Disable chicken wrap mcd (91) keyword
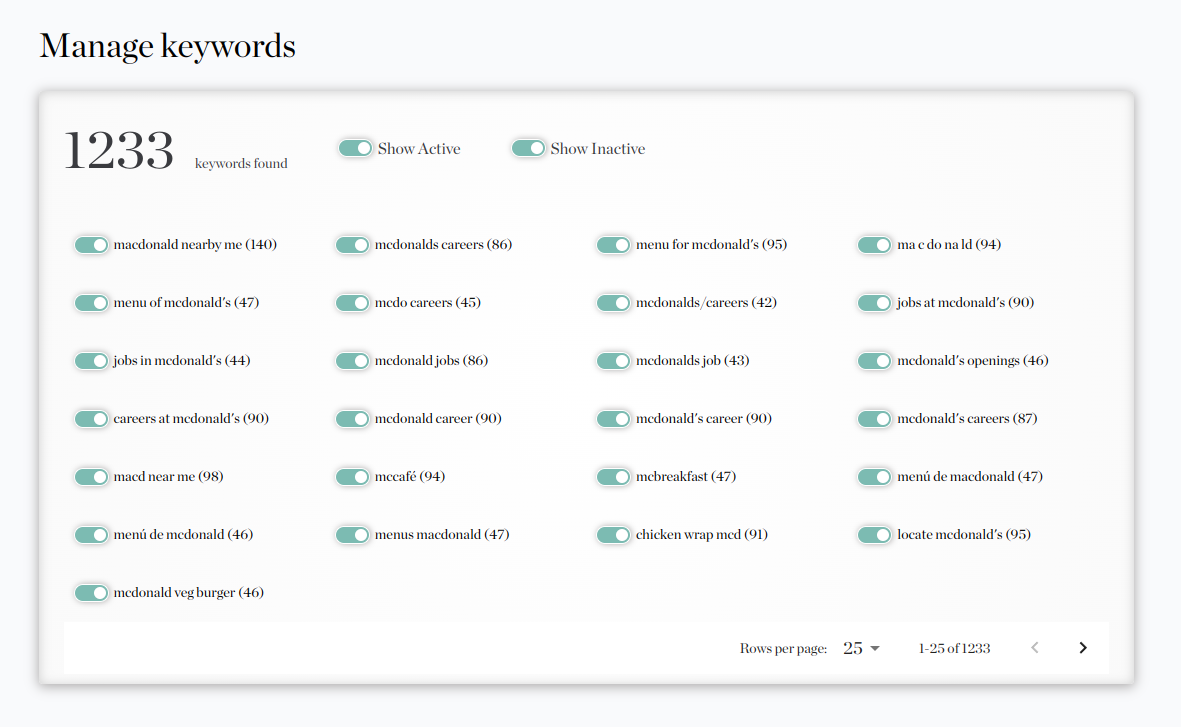Viewport: 1181px width, 727px height. pyautogui.click(x=613, y=535)
